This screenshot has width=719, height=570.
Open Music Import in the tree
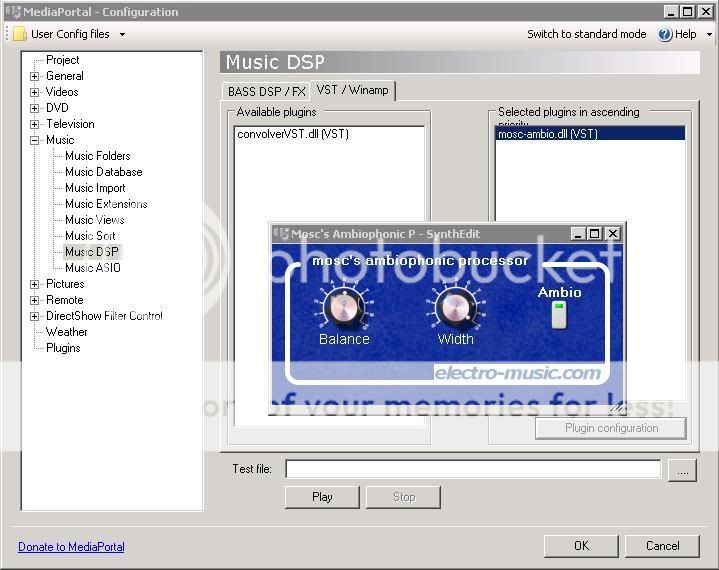95,188
